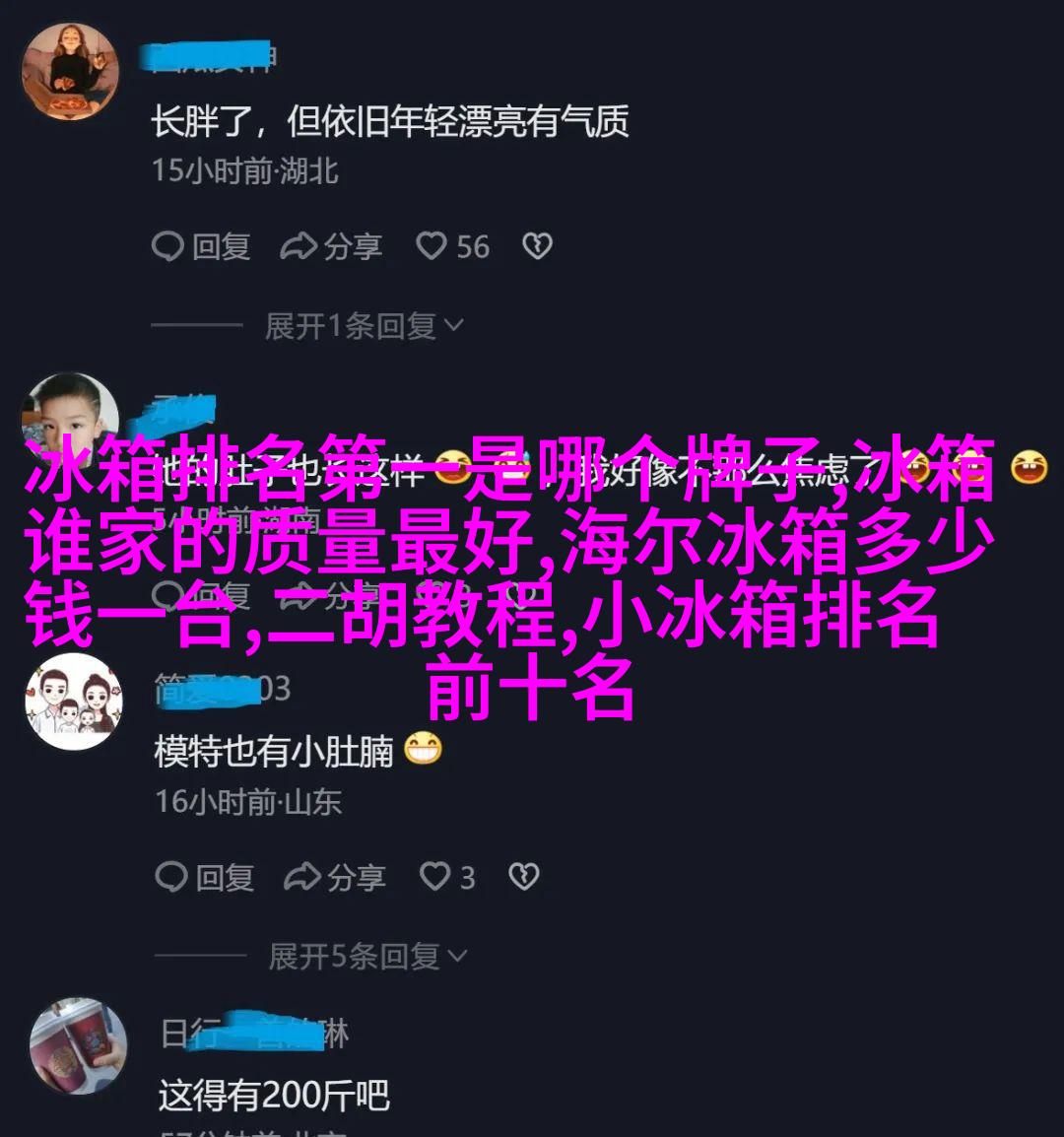
Task: Share the 模特也有小肚腩 comment
Action: tap(302, 878)
